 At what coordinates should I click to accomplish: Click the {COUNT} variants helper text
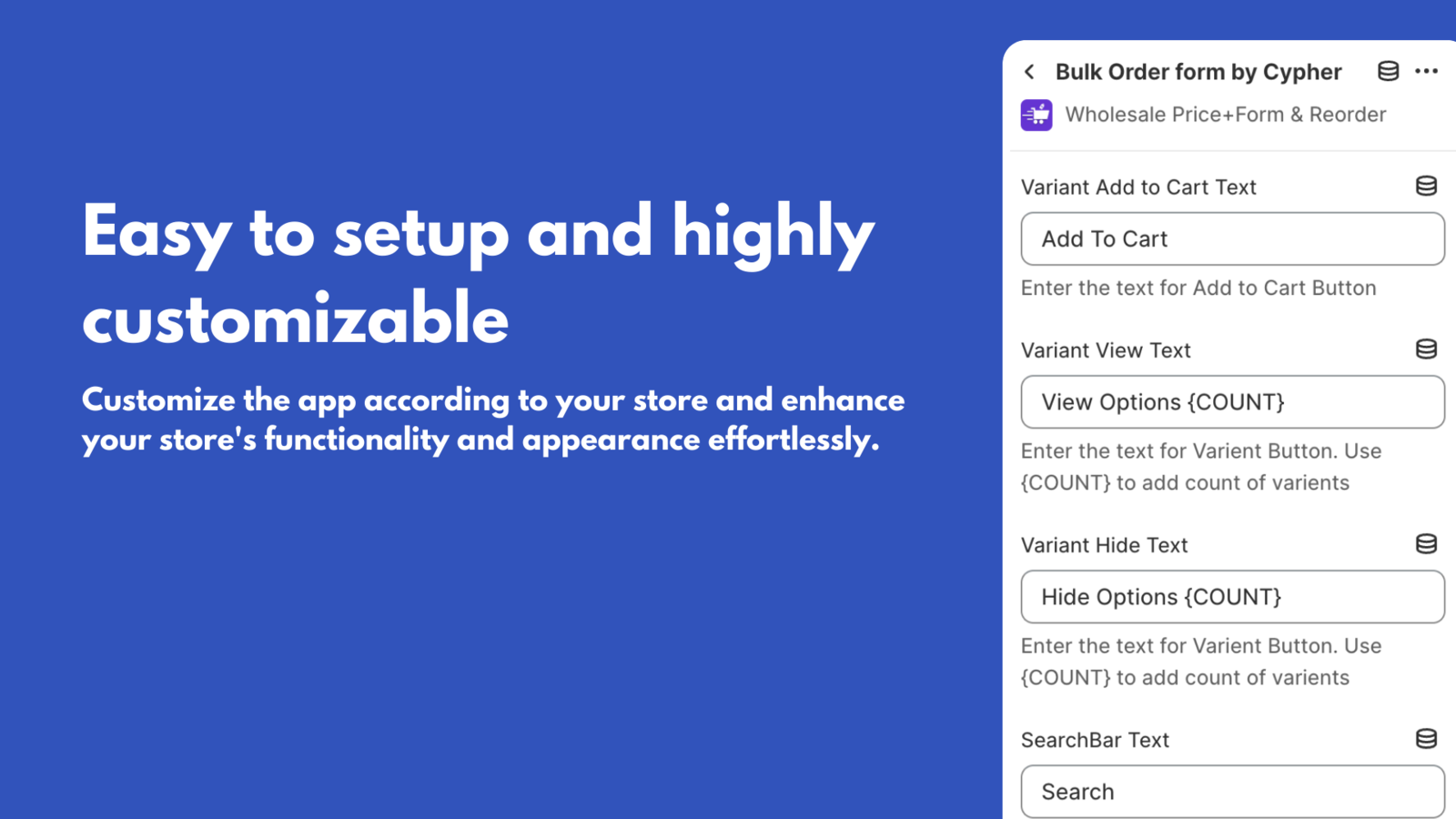[1201, 466]
